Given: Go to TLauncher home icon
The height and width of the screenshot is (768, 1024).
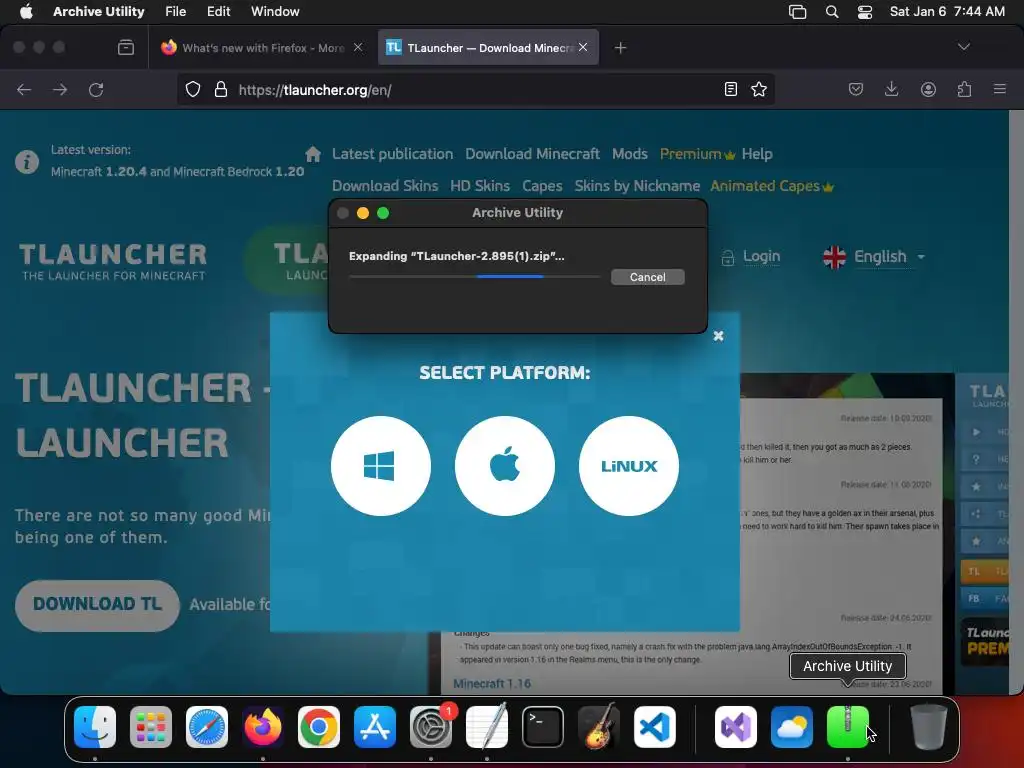Looking at the screenshot, I should pos(313,154).
